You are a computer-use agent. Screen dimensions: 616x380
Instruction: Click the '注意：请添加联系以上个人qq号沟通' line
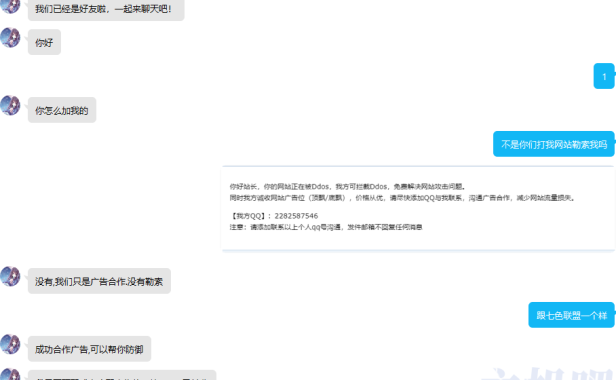326,227
